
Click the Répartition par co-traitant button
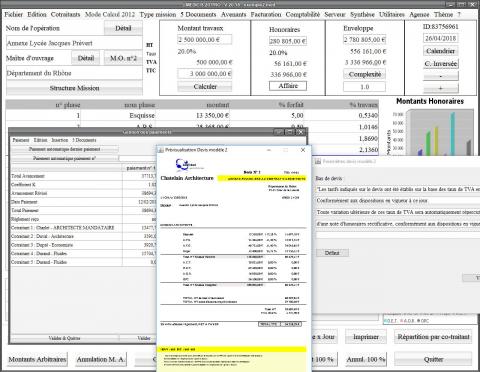coord(433,337)
